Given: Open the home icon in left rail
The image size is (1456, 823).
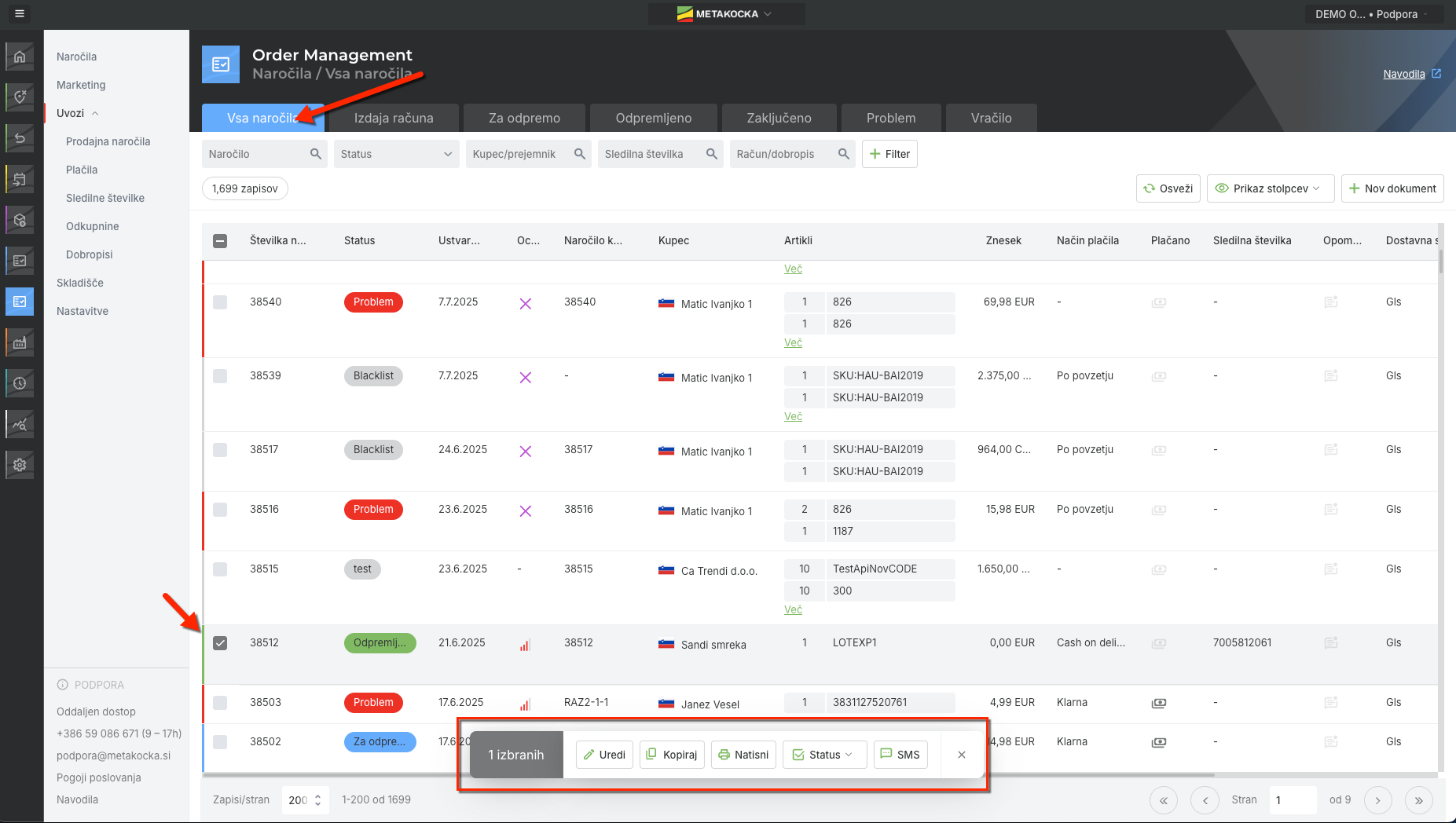Looking at the screenshot, I should point(20,57).
